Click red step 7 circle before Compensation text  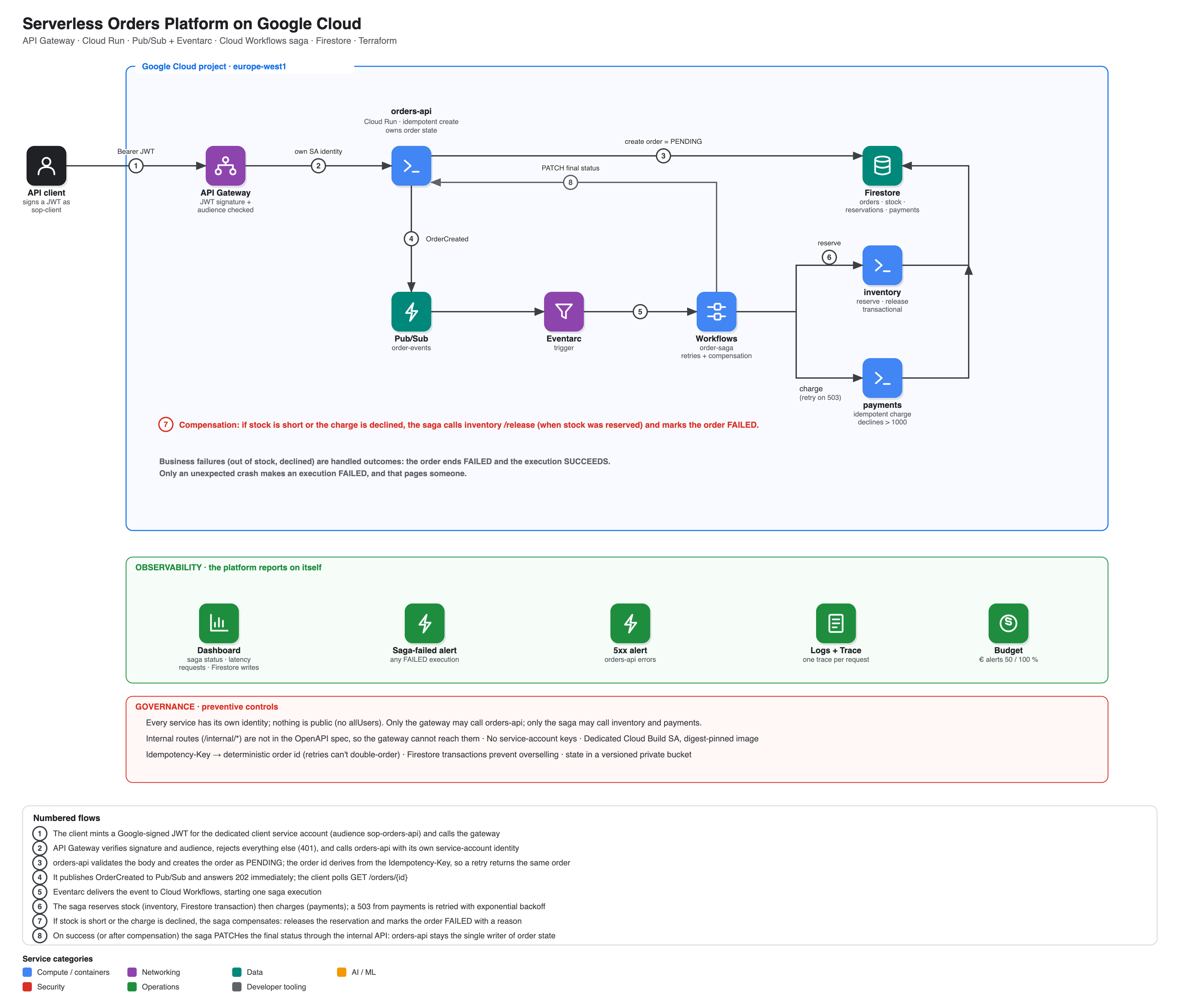(166, 424)
